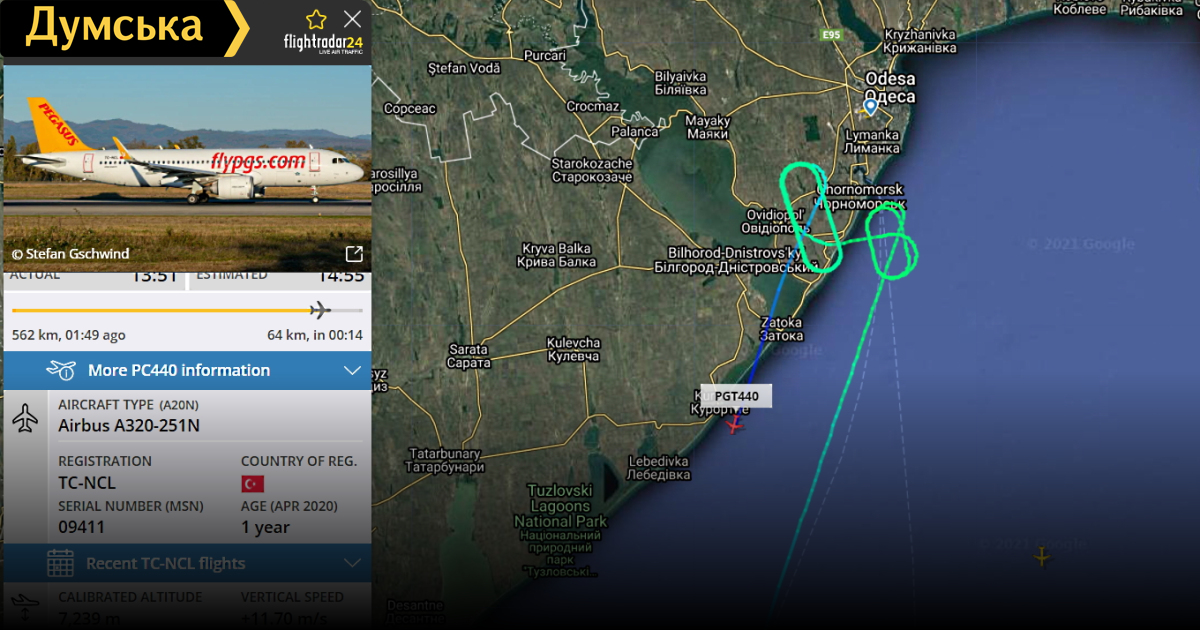The image size is (1200, 630).
Task: Click the Flightradar24 logo
Action: (322, 44)
